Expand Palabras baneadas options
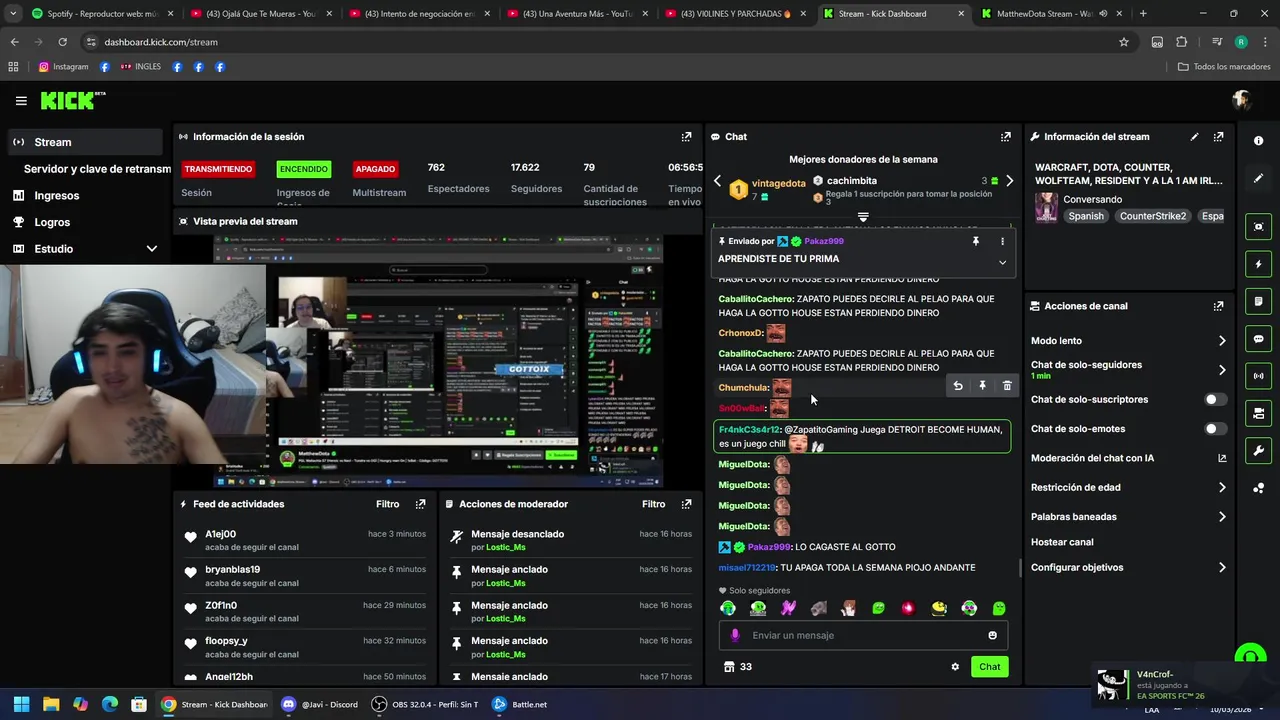Image resolution: width=1280 pixels, height=720 pixels. 1222,517
